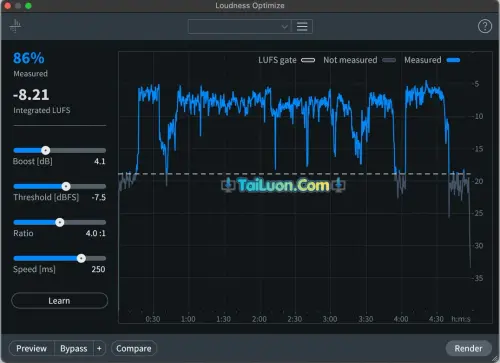Click the Learn button
Screen dimensions: 500x363
pyautogui.click(x=59, y=301)
